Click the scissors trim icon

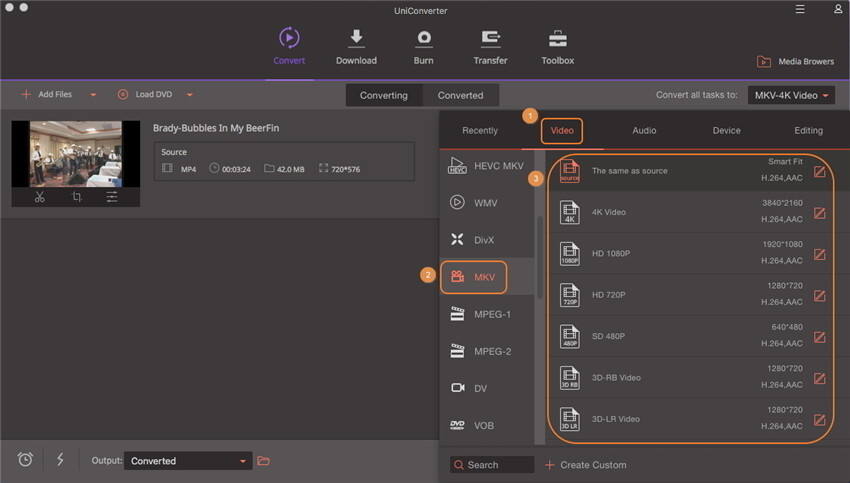point(40,197)
